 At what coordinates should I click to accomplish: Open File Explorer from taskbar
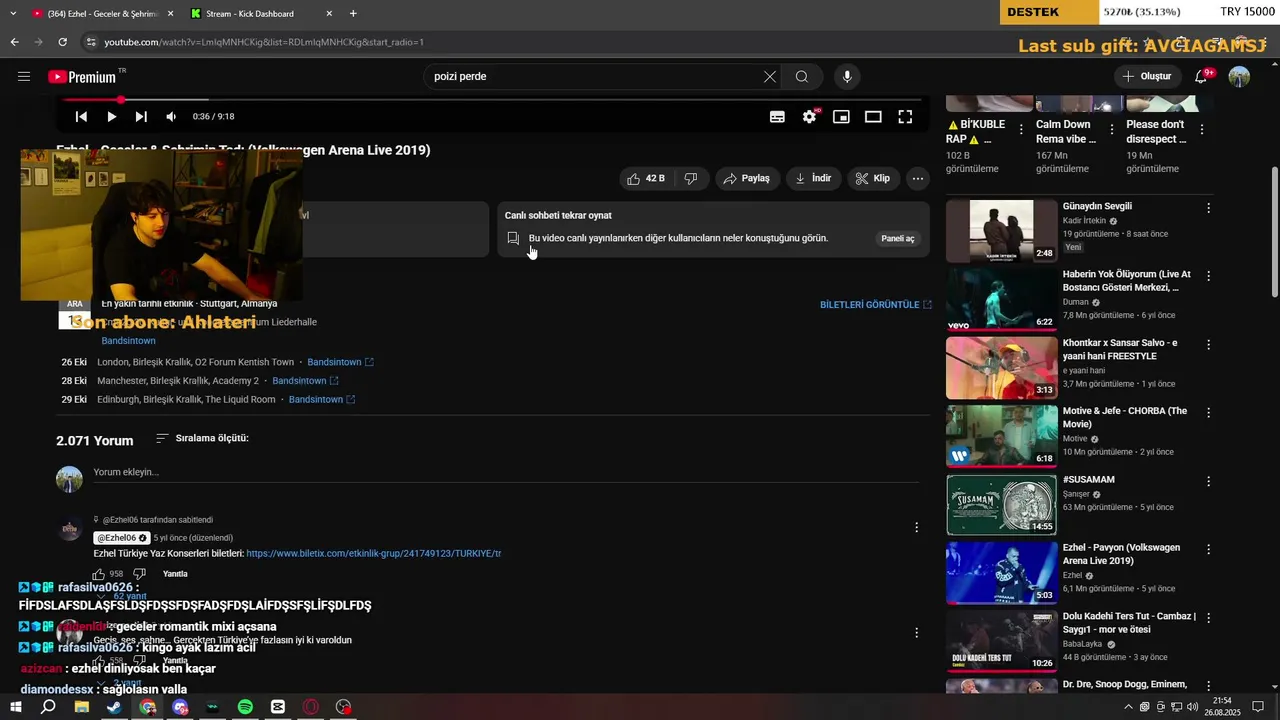pyautogui.click(x=81, y=707)
